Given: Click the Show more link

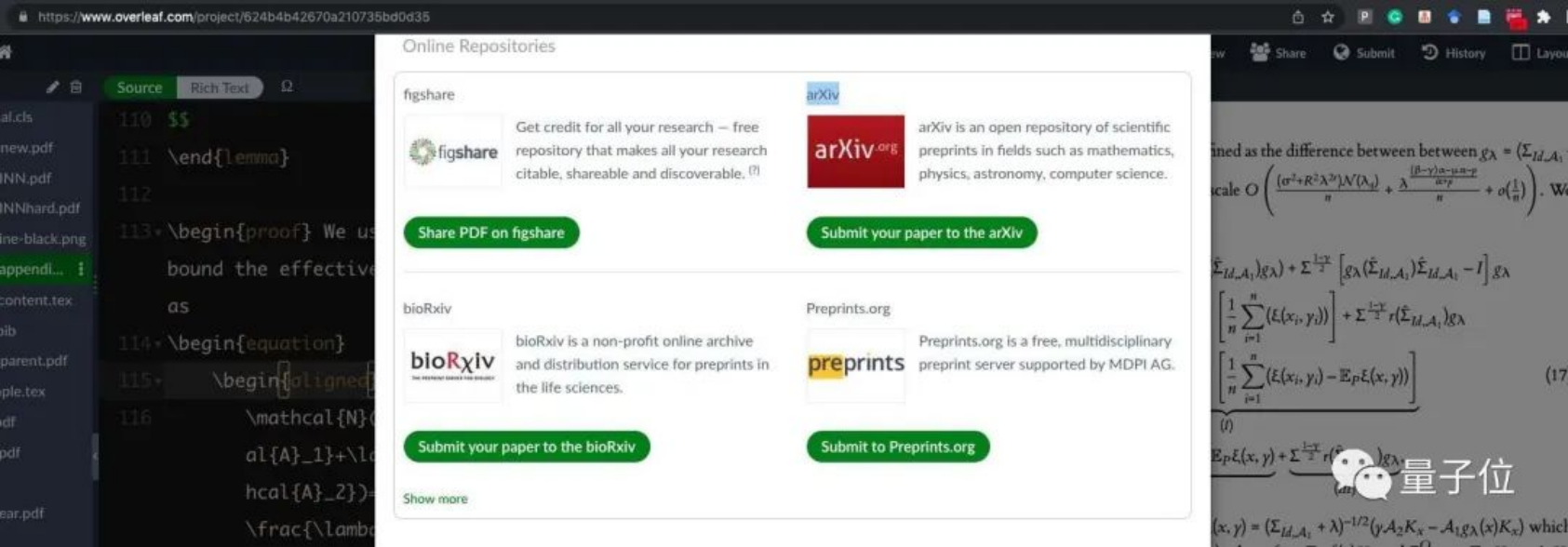Looking at the screenshot, I should point(435,499).
